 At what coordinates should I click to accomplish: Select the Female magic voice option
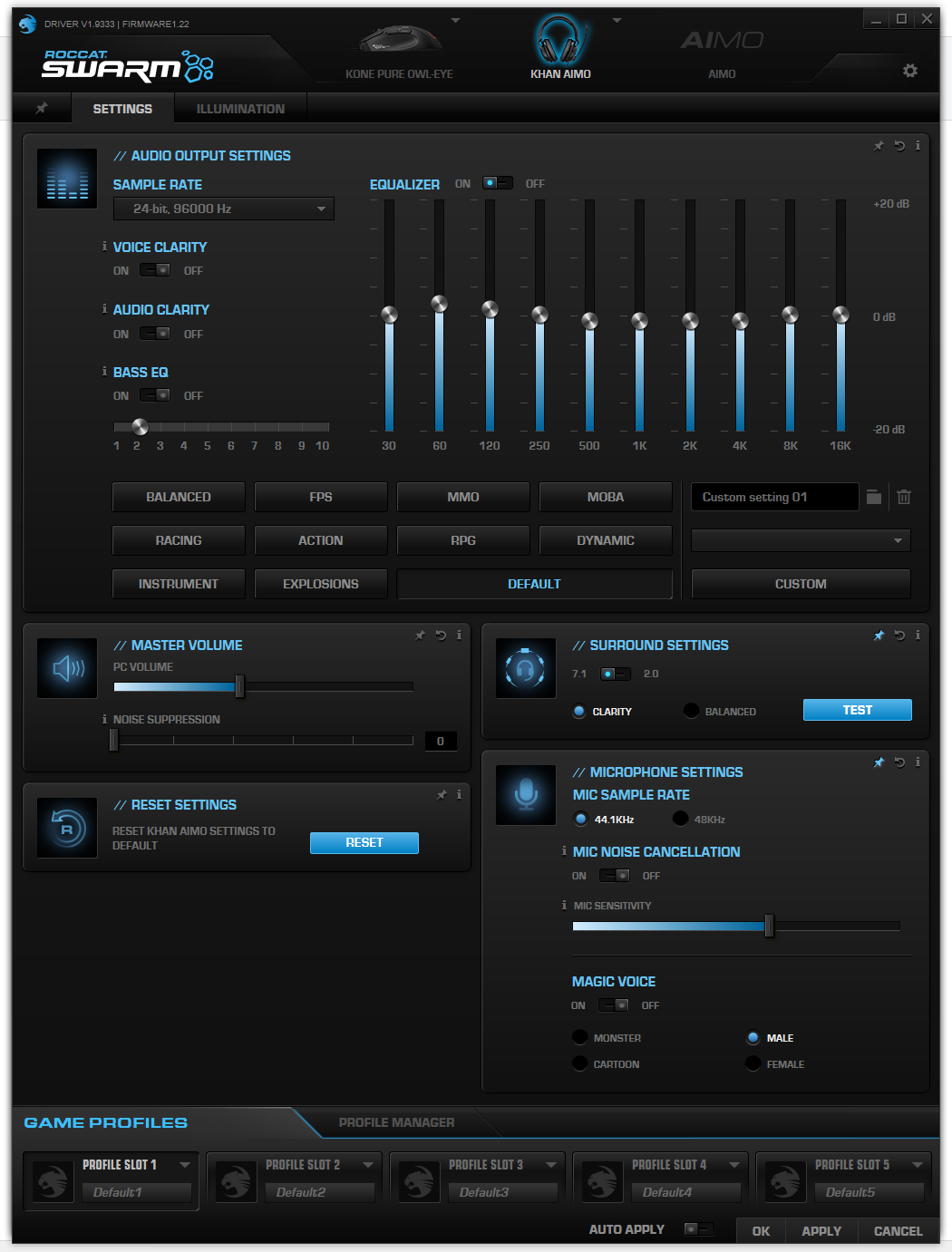coord(753,1063)
